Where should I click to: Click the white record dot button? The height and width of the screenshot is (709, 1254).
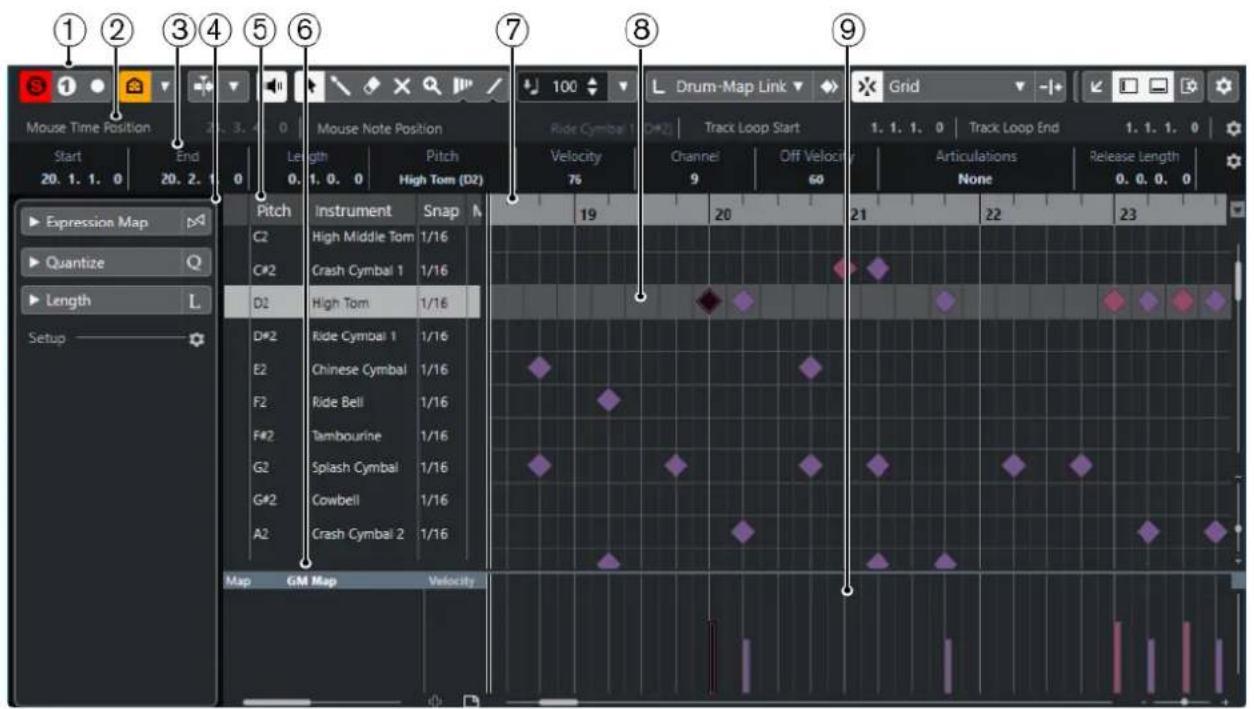click(99, 87)
